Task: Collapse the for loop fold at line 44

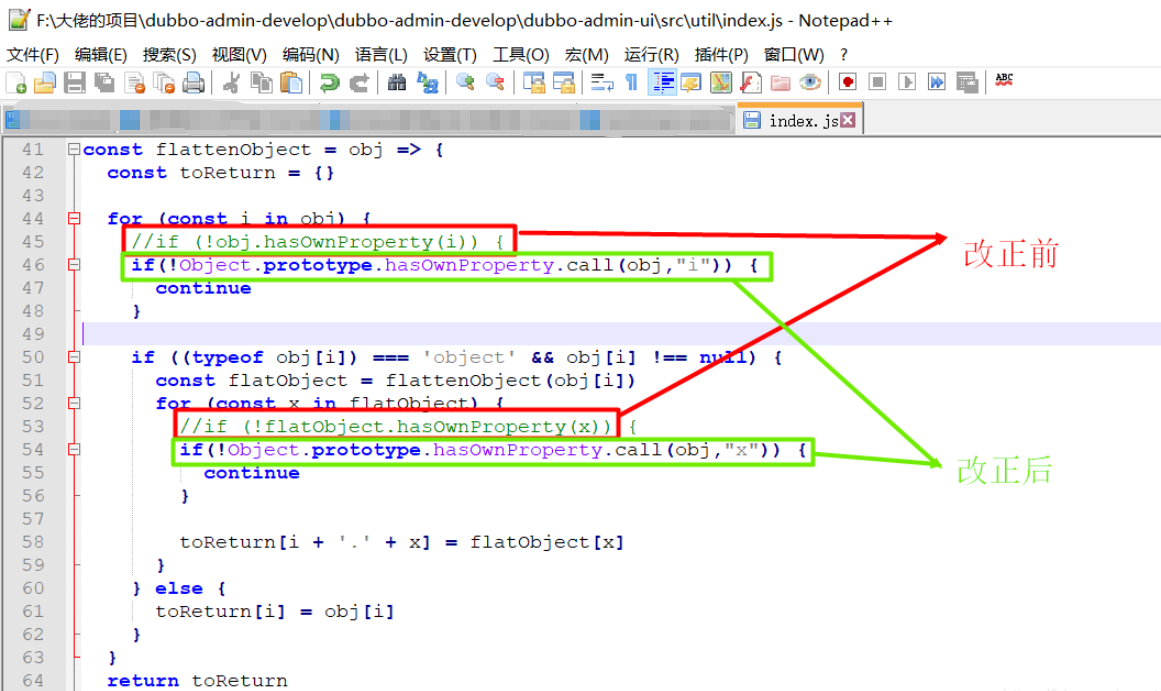Action: [x=74, y=218]
